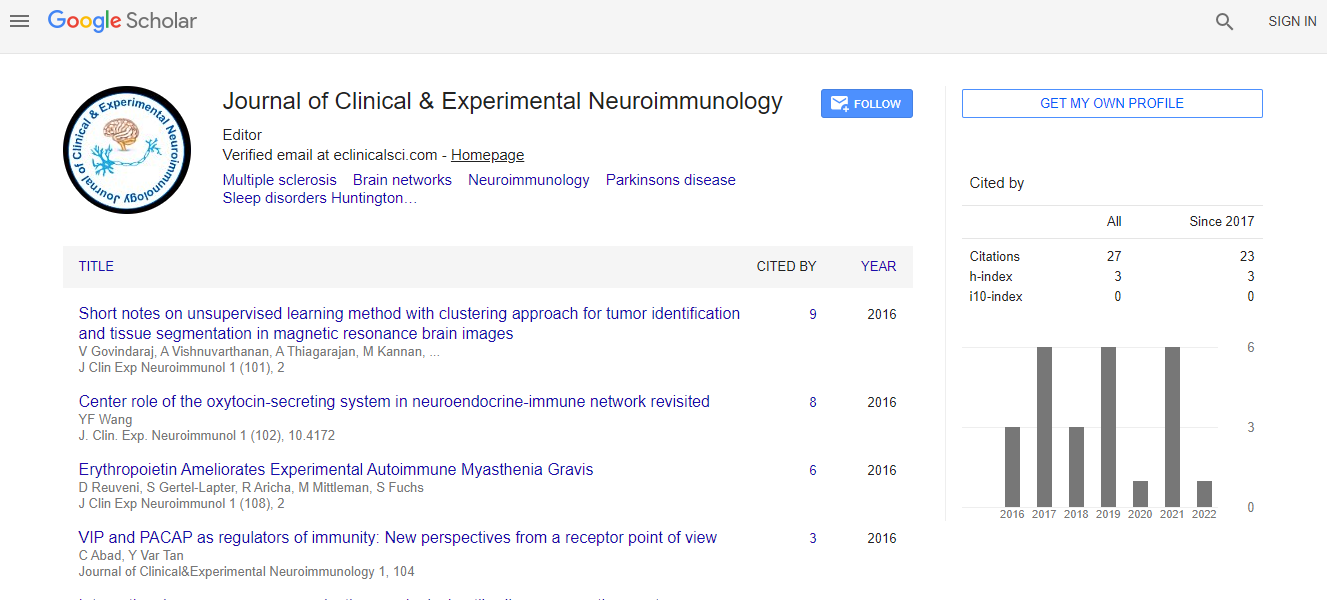Image resolution: width=1327 pixels, height=600 pixels.
Task: Sort by the Cited By column header
Action: coord(786,266)
